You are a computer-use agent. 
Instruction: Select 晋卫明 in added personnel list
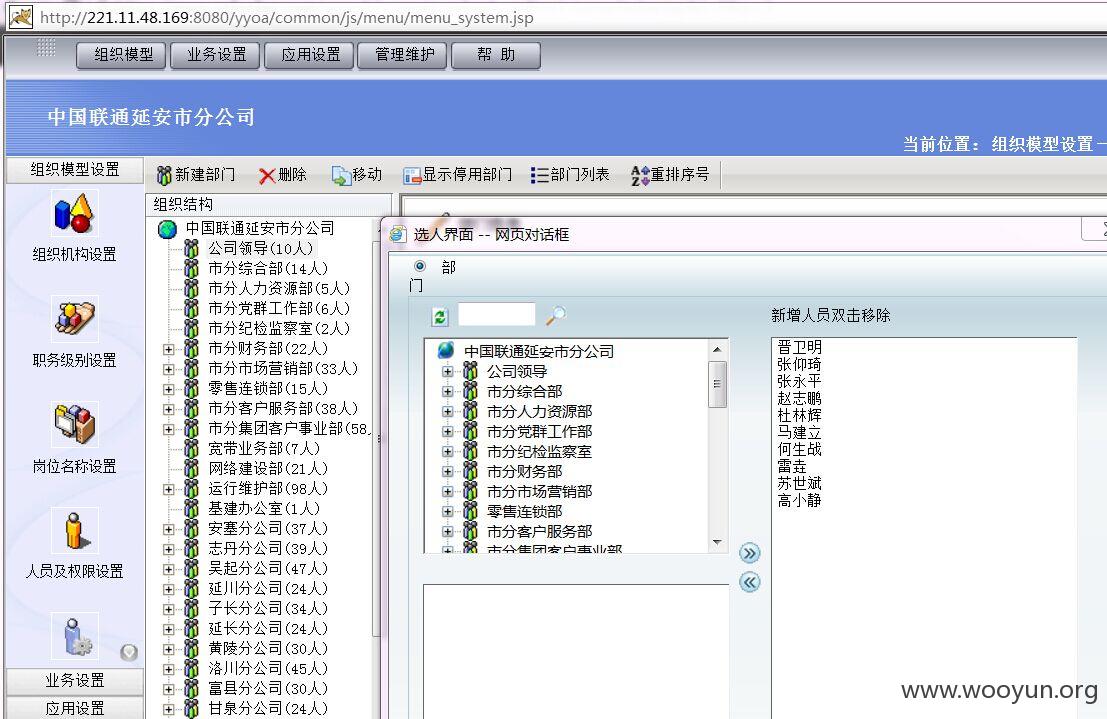tap(799, 347)
